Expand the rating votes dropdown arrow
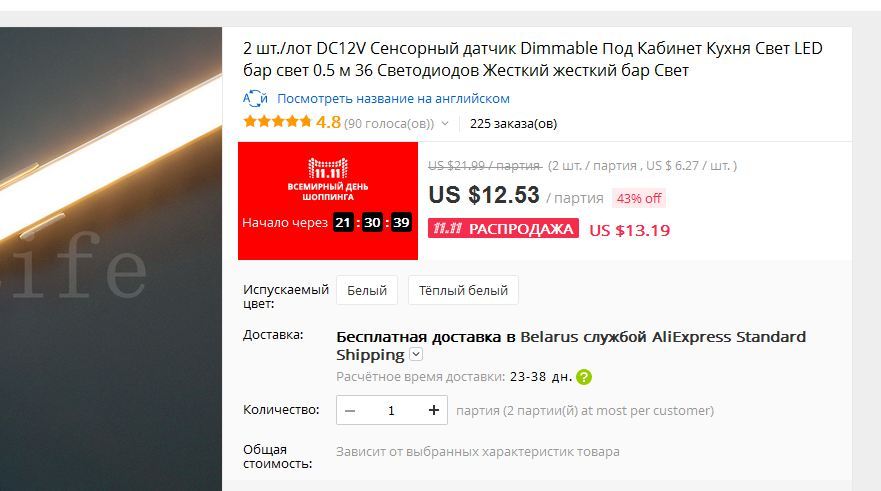The width and height of the screenshot is (881, 491). (x=445, y=123)
